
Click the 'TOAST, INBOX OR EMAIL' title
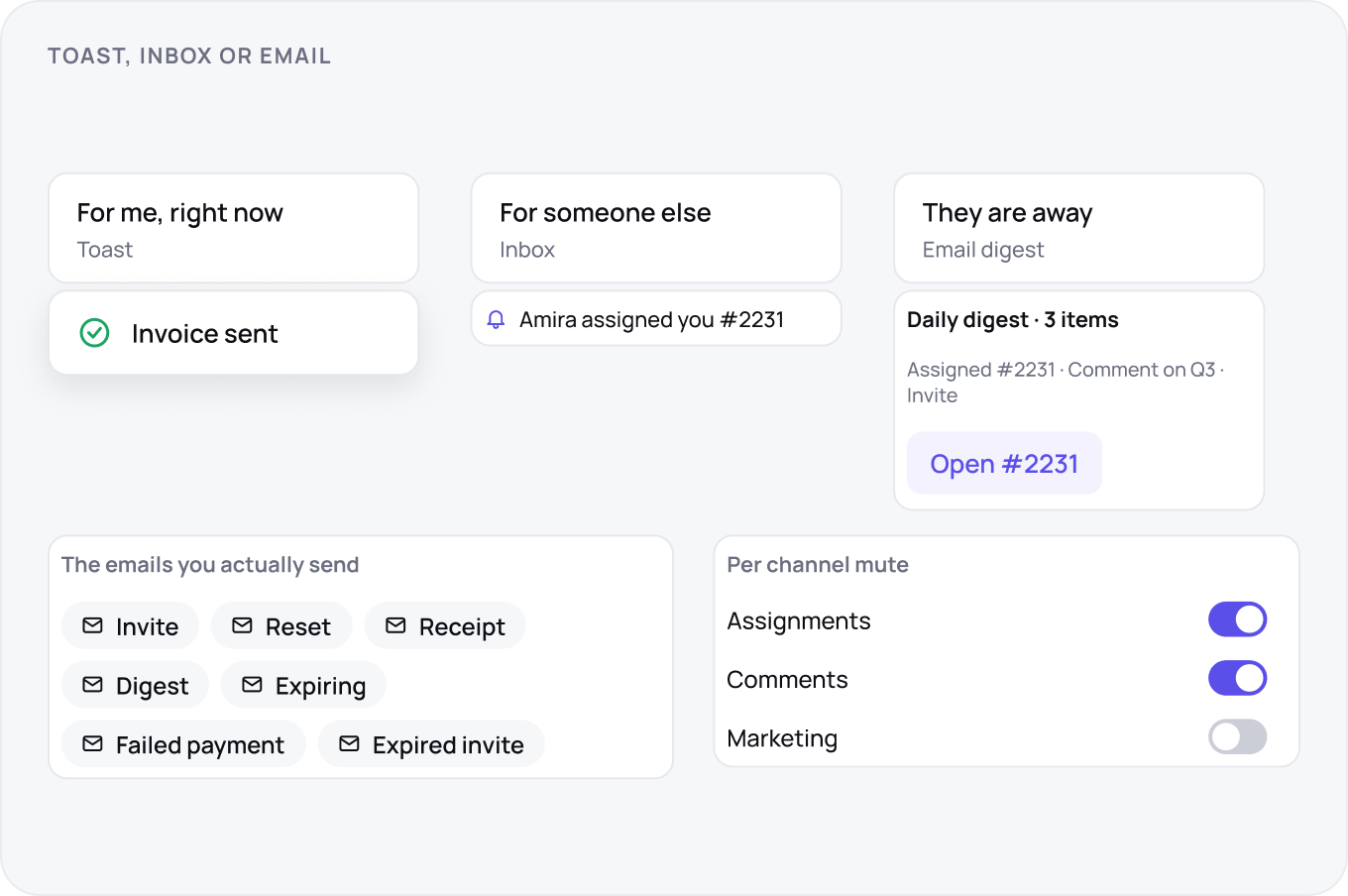[x=189, y=56]
